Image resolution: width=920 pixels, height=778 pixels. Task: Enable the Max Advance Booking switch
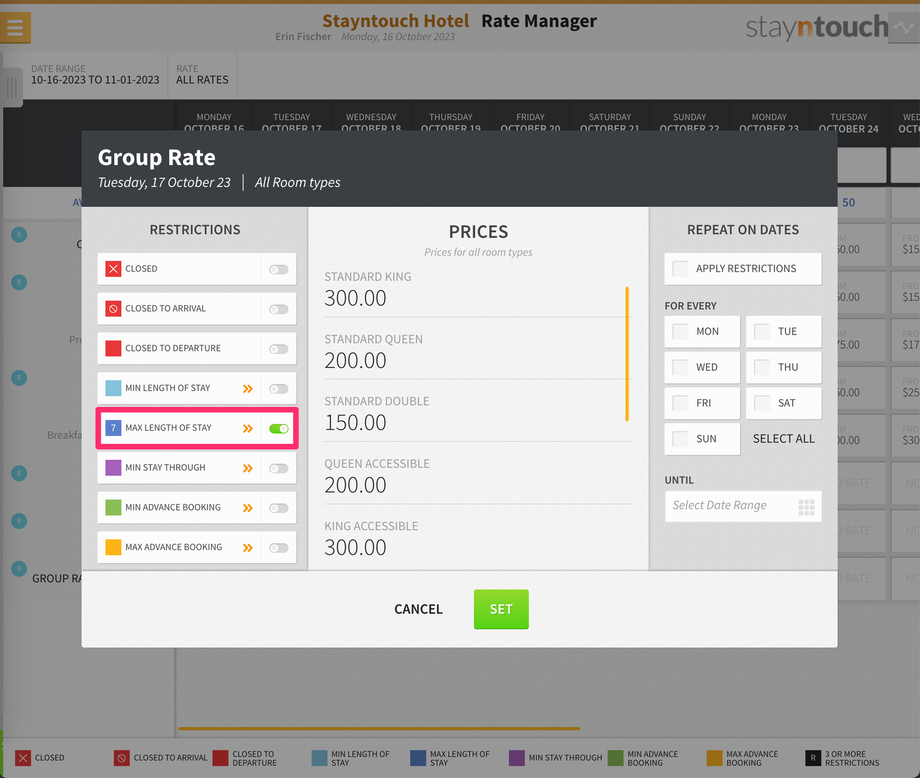click(x=279, y=548)
